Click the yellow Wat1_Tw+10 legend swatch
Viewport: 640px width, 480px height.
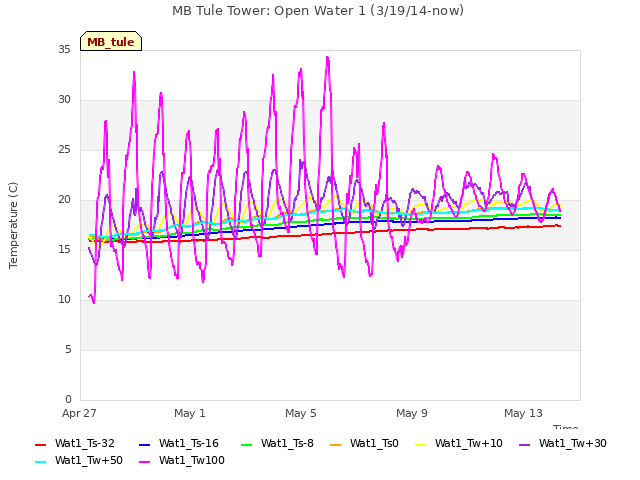pos(420,444)
